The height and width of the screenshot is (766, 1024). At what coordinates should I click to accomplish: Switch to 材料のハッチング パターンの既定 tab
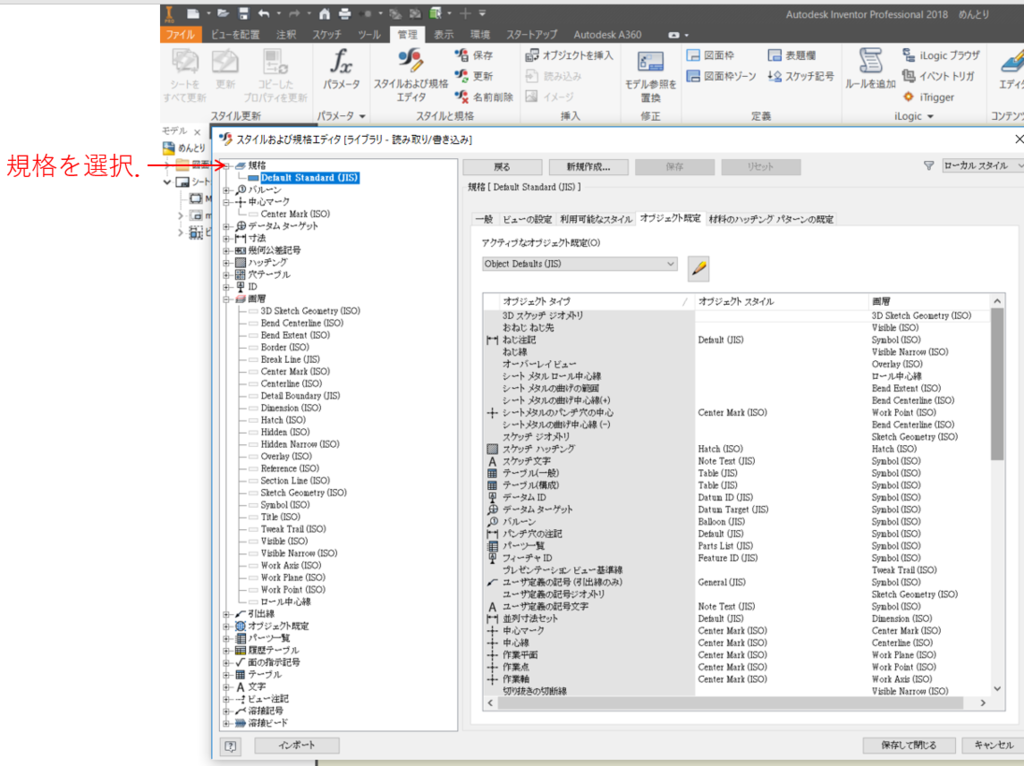pyautogui.click(x=771, y=219)
